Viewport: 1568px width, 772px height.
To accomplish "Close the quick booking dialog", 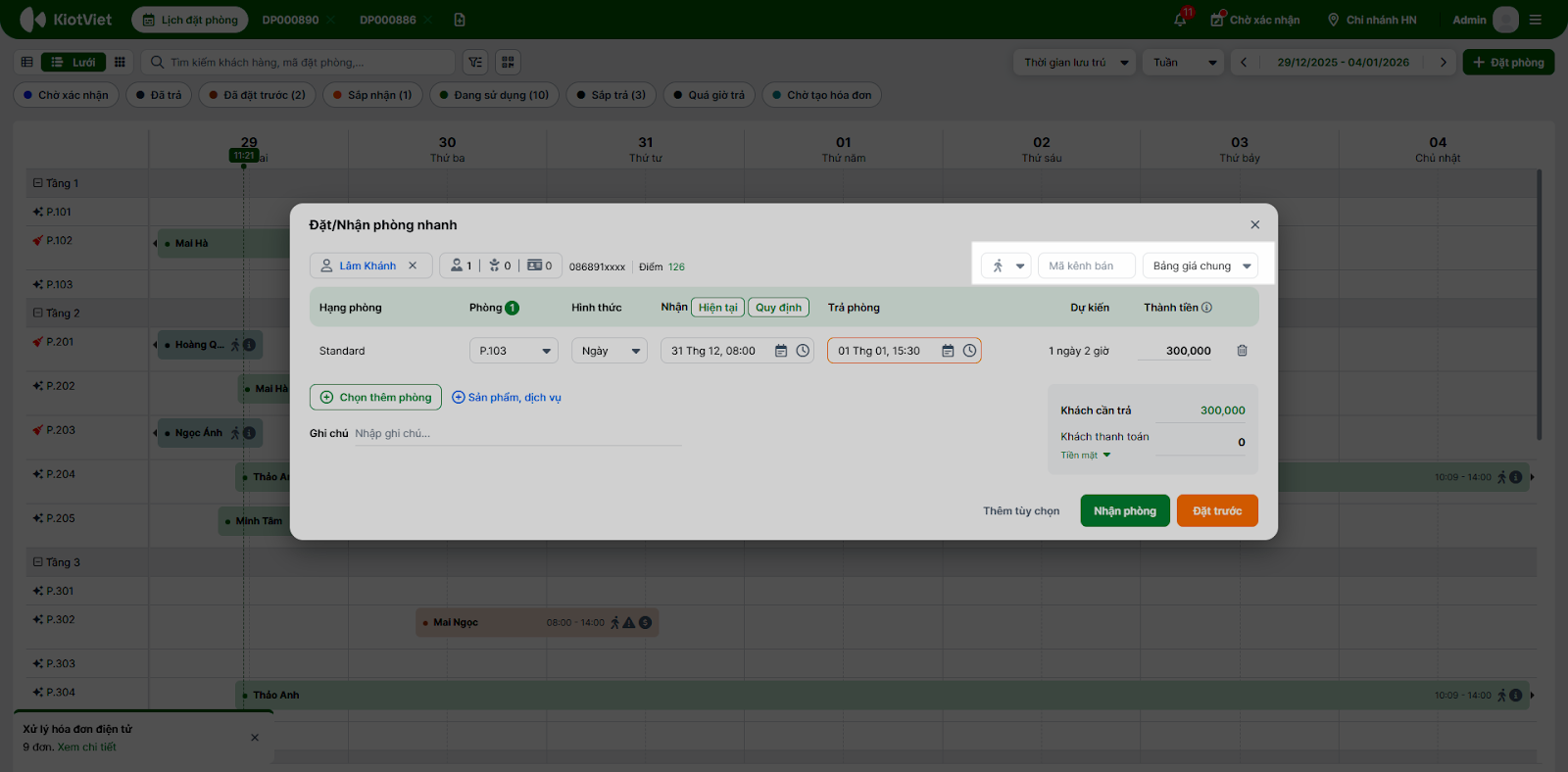I will pyautogui.click(x=1254, y=225).
